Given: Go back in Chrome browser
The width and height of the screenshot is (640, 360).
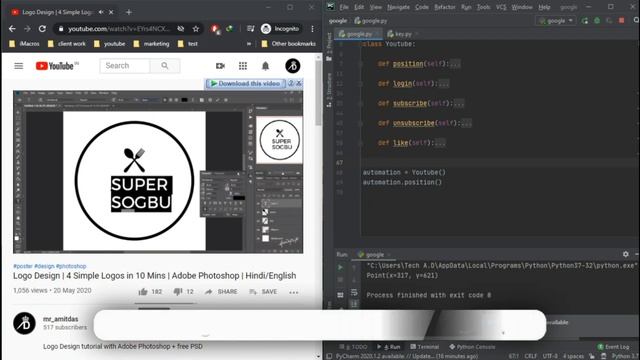Looking at the screenshot, I should [12, 29].
